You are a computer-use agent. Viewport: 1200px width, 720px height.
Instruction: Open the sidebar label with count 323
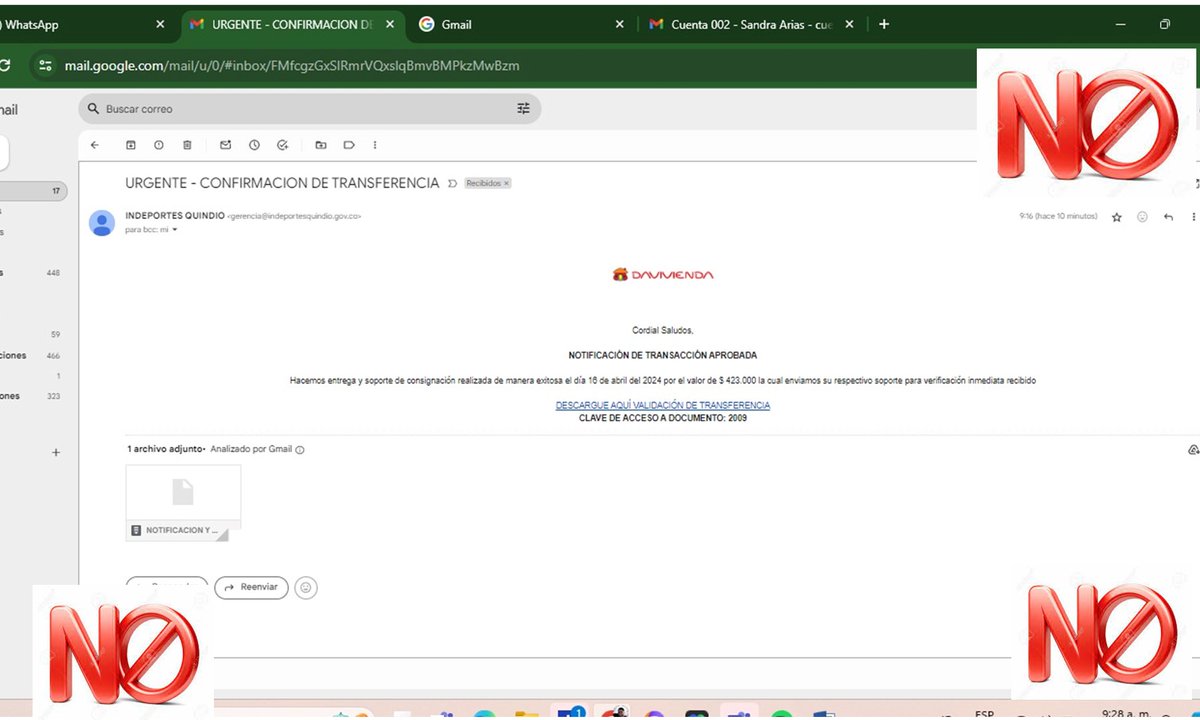point(33,397)
